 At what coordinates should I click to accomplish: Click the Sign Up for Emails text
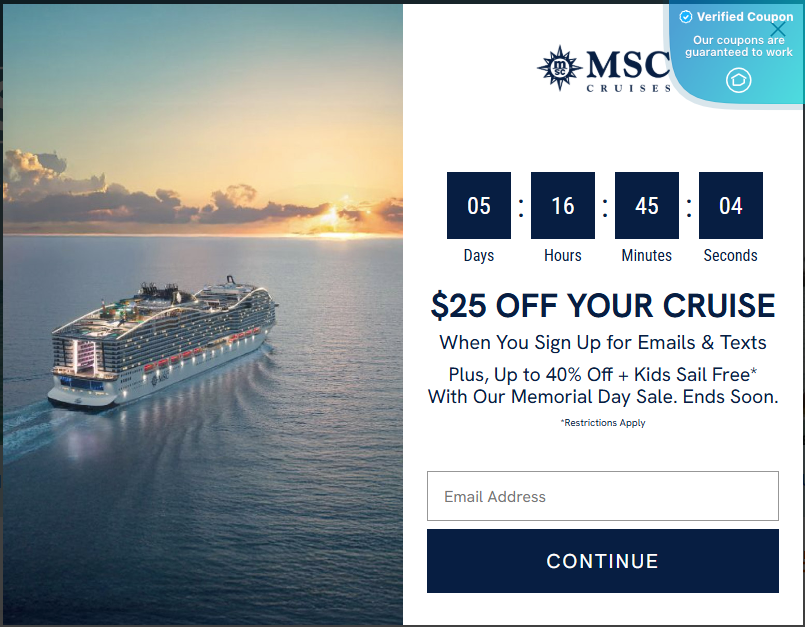(x=602, y=342)
